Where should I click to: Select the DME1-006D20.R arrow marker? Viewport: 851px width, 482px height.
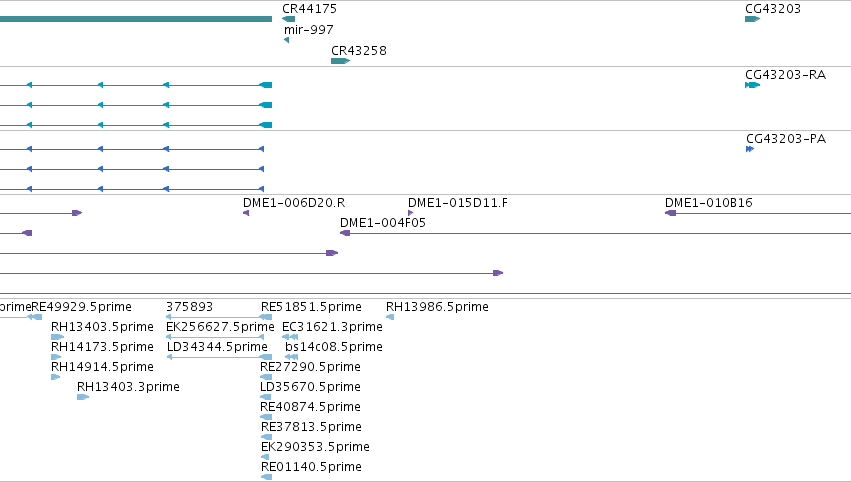pyautogui.click(x=246, y=213)
